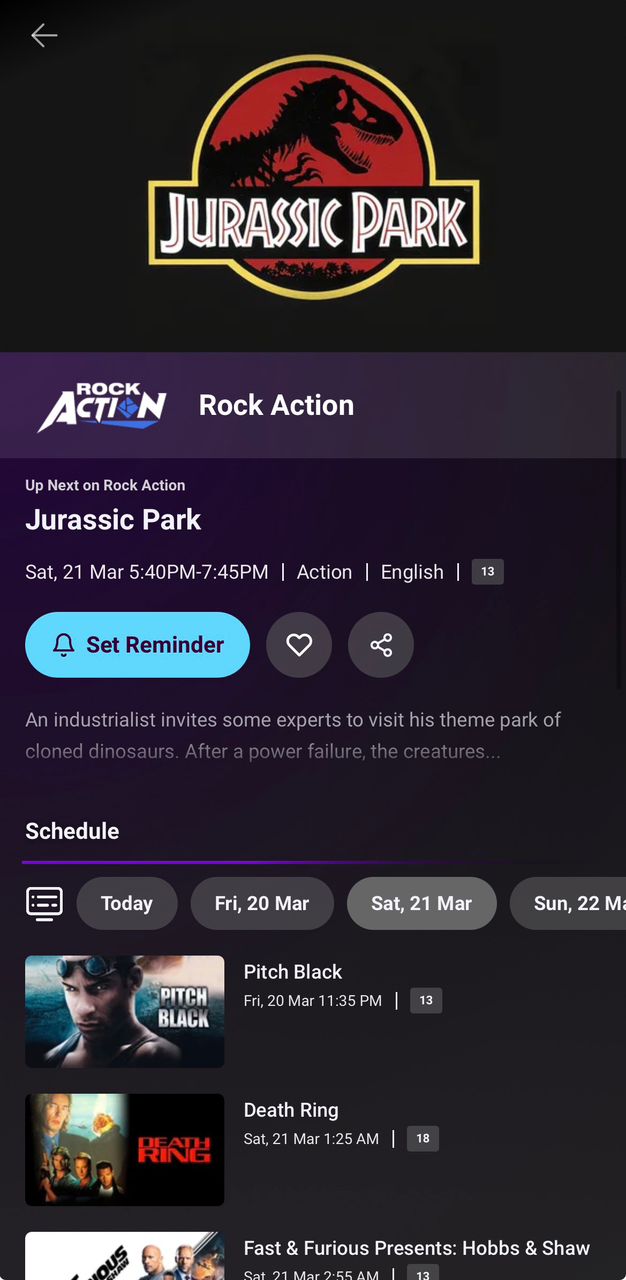Tap the Jurassic Park banner image
The width and height of the screenshot is (626, 1280).
coord(313,176)
